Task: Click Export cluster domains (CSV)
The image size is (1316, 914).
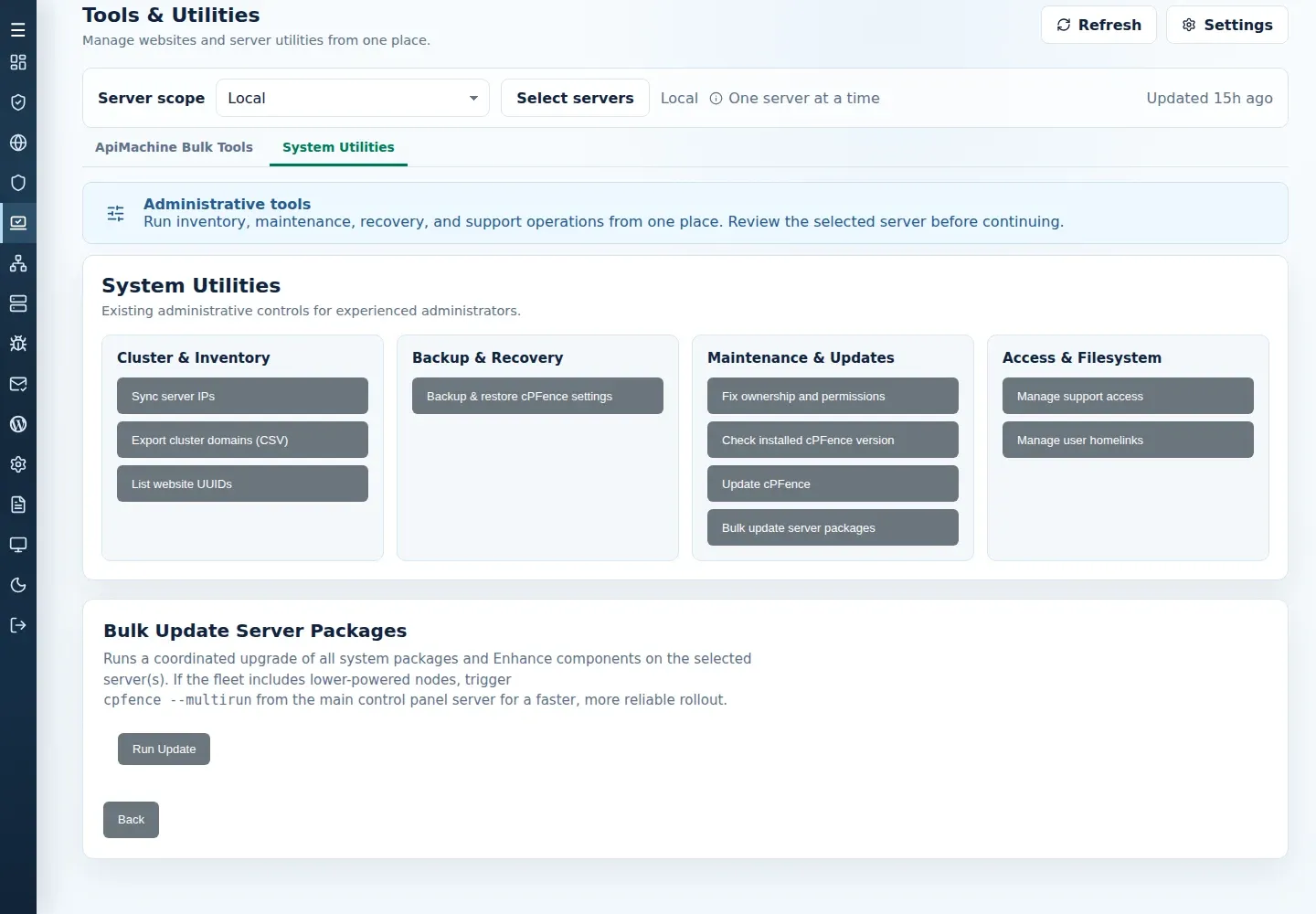Action: point(242,440)
